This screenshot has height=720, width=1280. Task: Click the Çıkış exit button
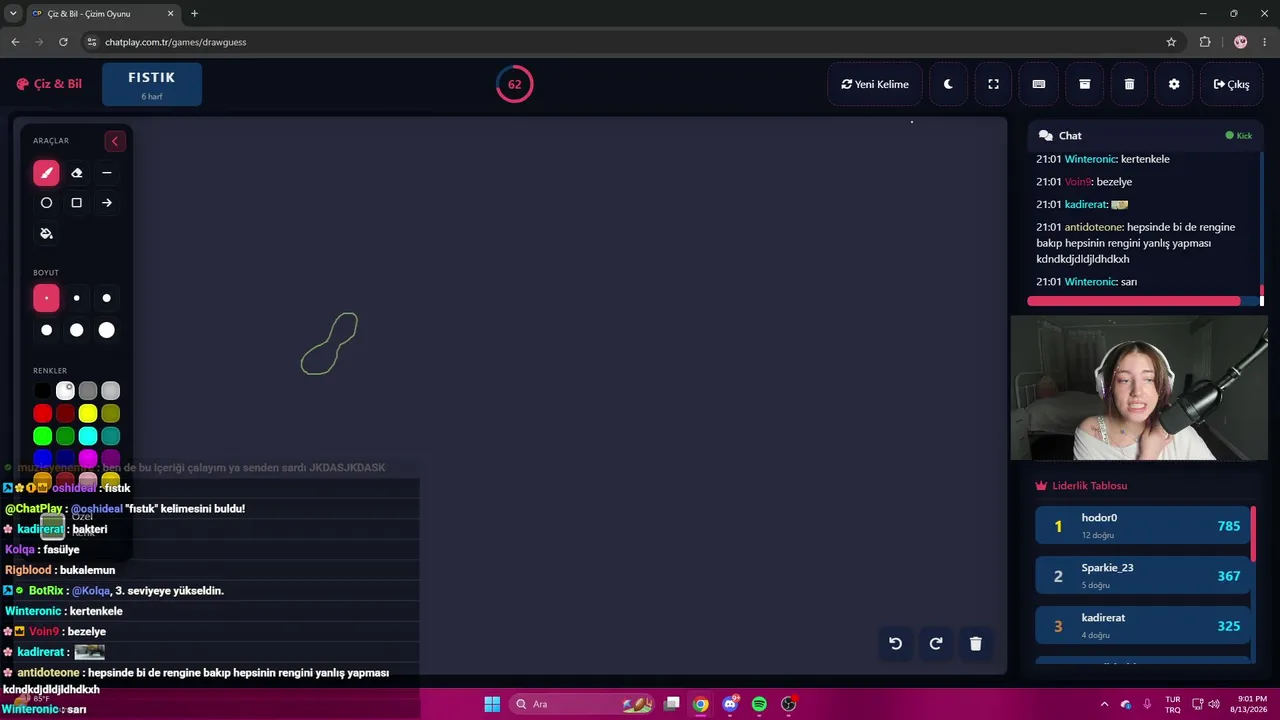pos(1231,84)
